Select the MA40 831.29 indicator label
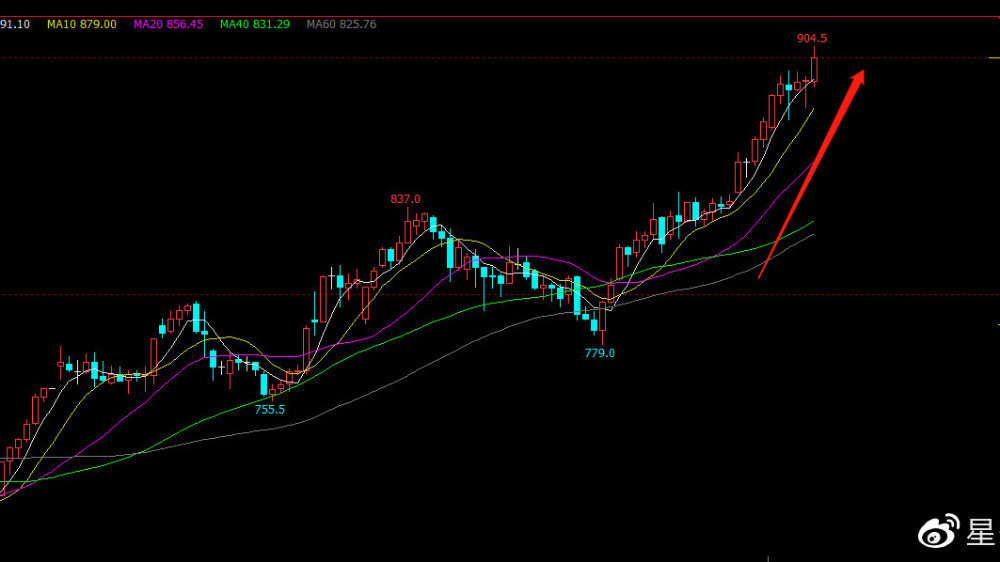This screenshot has height=562, width=1000. pos(254,24)
